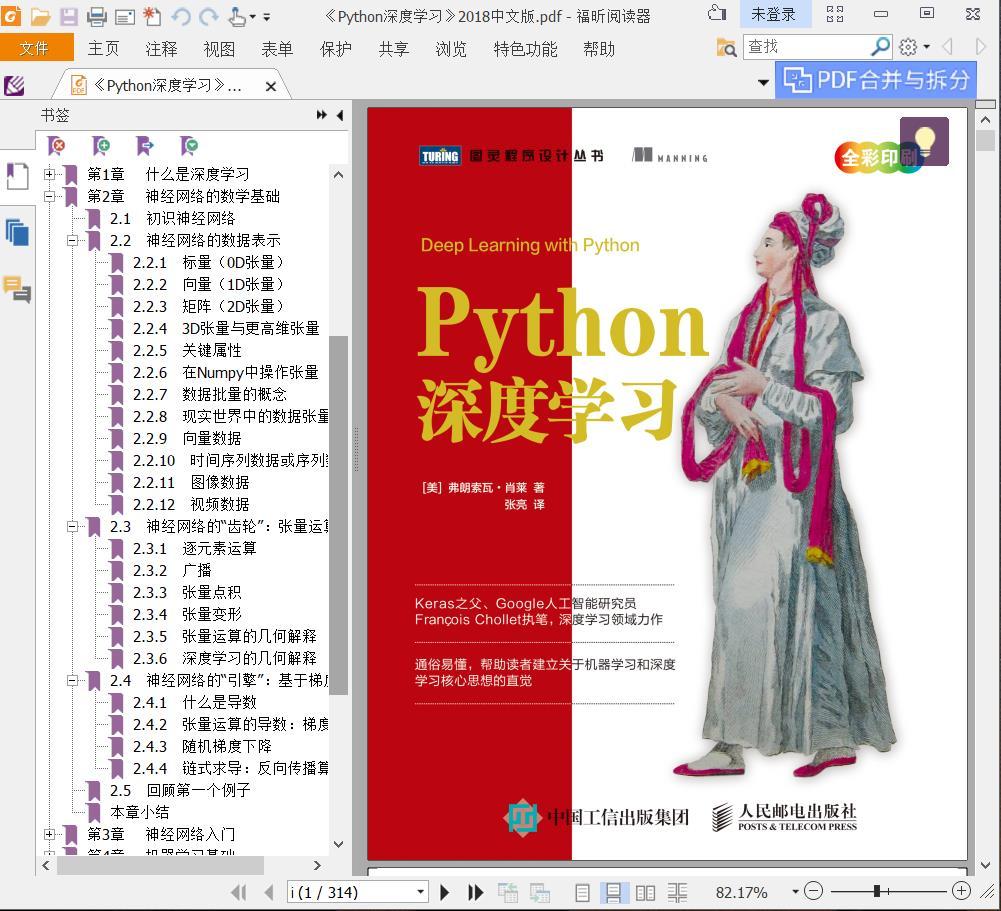Screen dimensions: 1001x911
Task: Select single page view mode
Action: point(582,892)
